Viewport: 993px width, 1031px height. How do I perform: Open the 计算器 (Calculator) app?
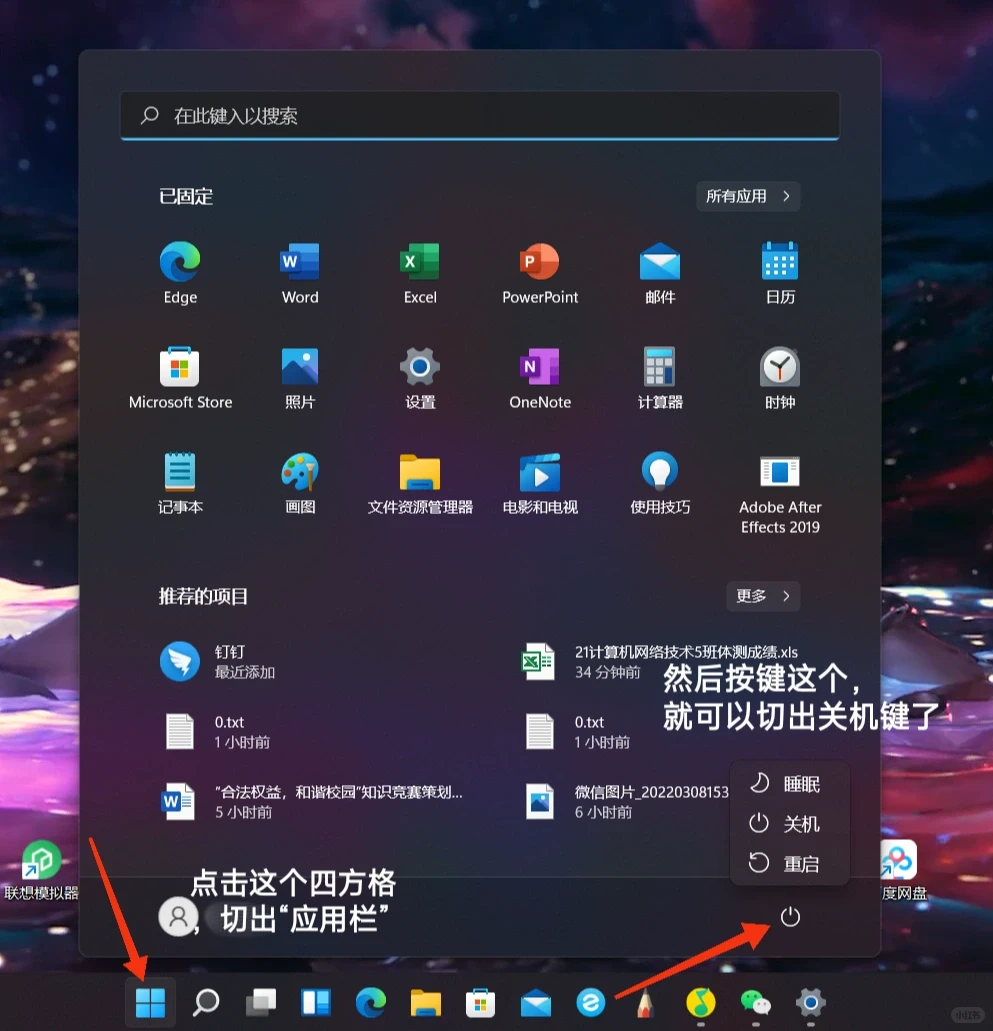coord(660,368)
